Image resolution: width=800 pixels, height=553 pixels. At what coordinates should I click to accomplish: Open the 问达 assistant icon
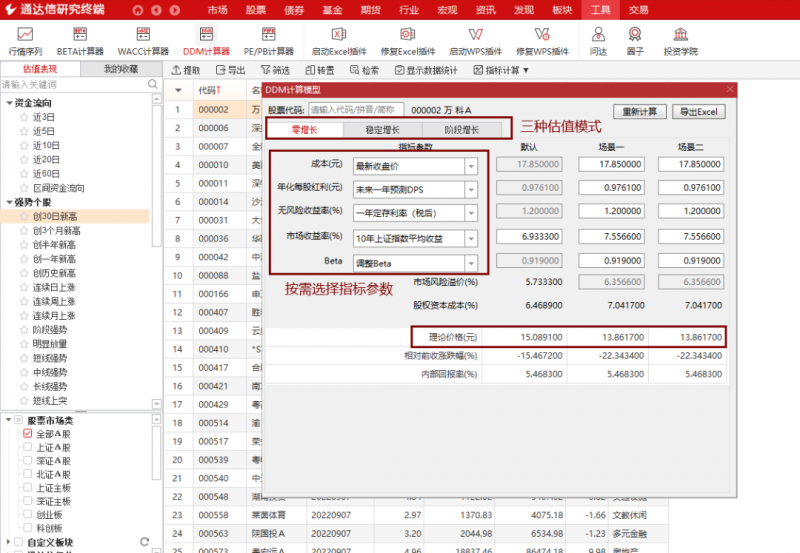598,41
